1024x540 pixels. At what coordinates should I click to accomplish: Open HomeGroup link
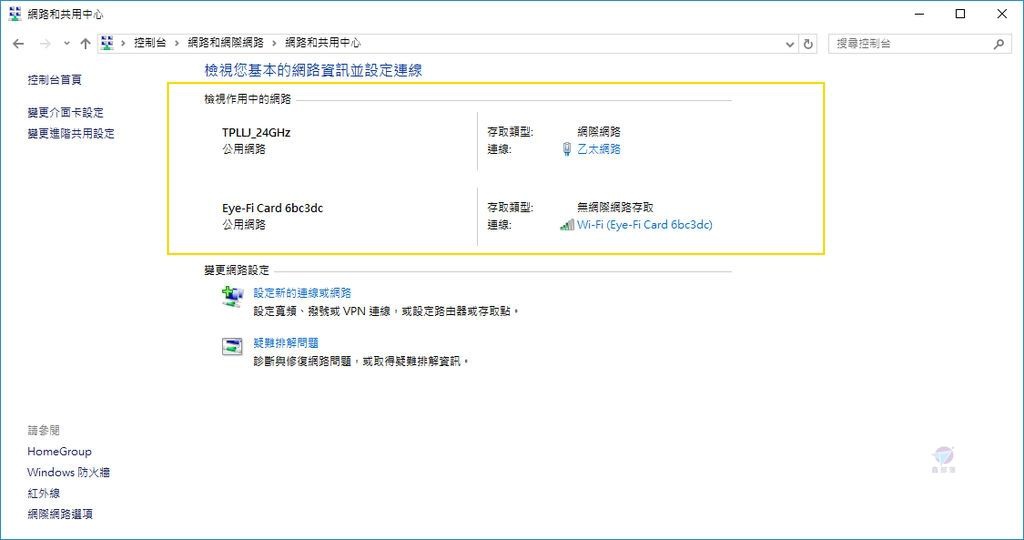pos(59,451)
